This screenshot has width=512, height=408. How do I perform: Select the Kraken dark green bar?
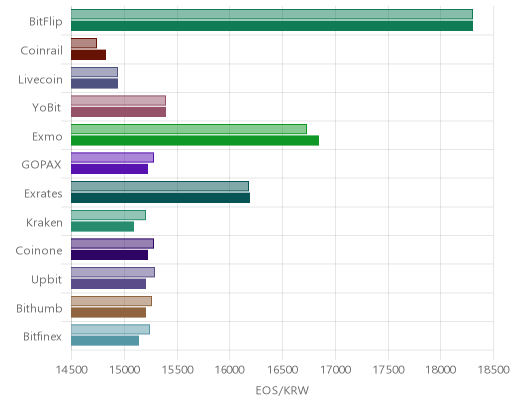coord(103,227)
